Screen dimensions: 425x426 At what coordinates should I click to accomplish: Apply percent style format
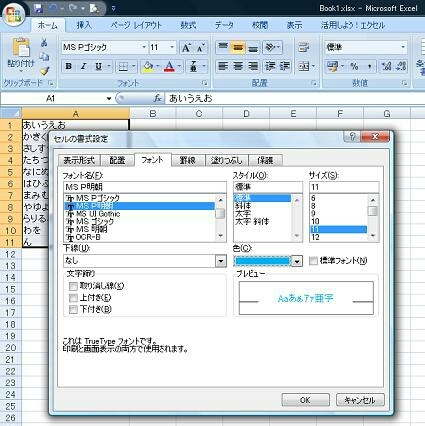pos(354,66)
